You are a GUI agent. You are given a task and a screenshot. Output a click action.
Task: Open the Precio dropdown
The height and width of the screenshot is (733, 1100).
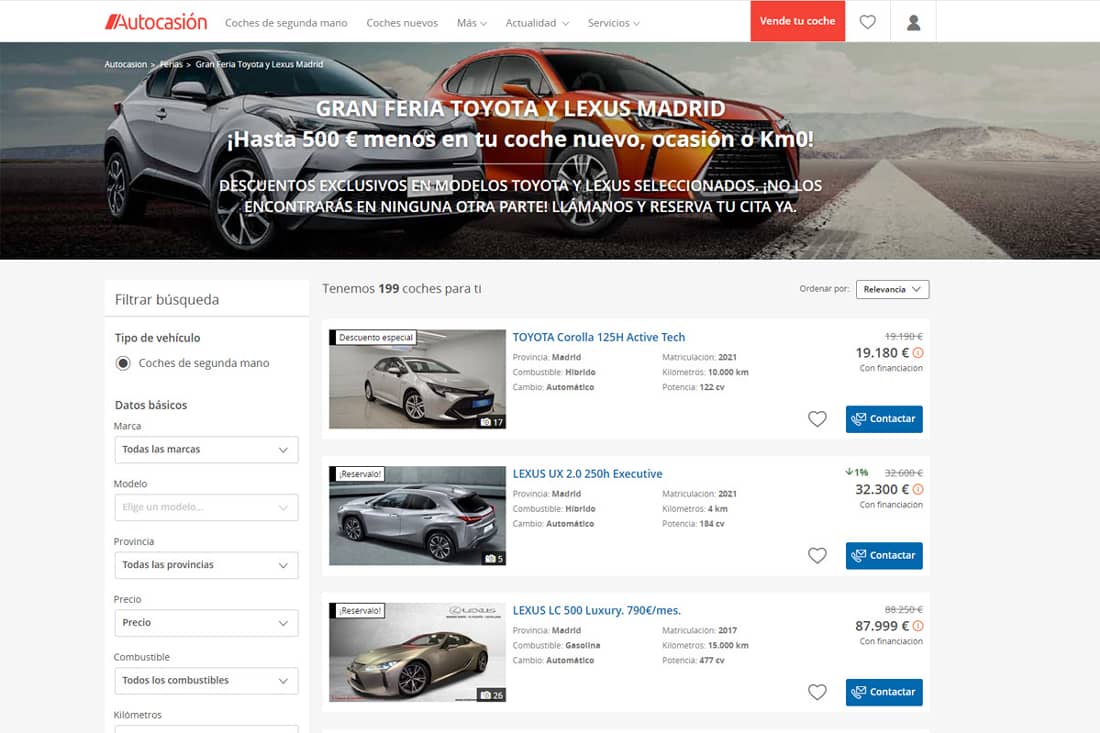(x=206, y=623)
